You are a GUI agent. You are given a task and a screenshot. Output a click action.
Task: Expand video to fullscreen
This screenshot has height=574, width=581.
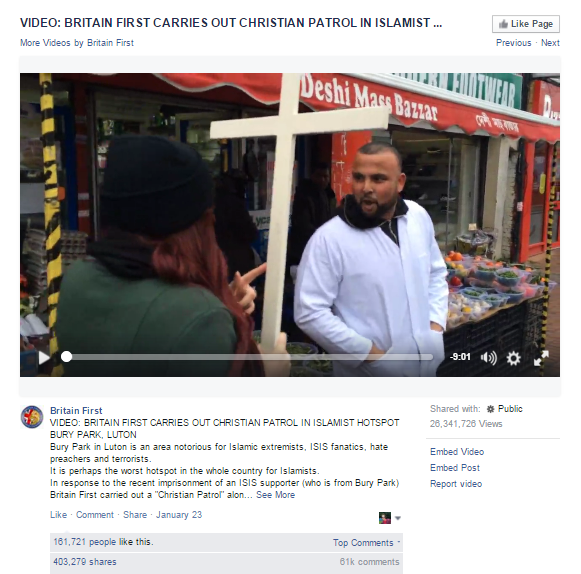coord(541,358)
